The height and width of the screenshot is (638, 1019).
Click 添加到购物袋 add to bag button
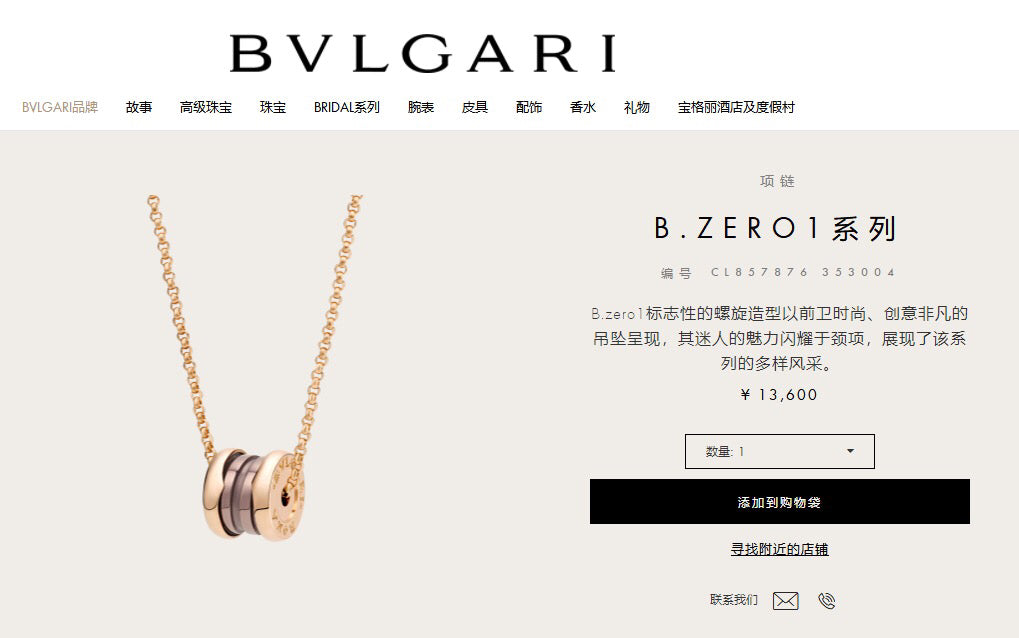779,502
